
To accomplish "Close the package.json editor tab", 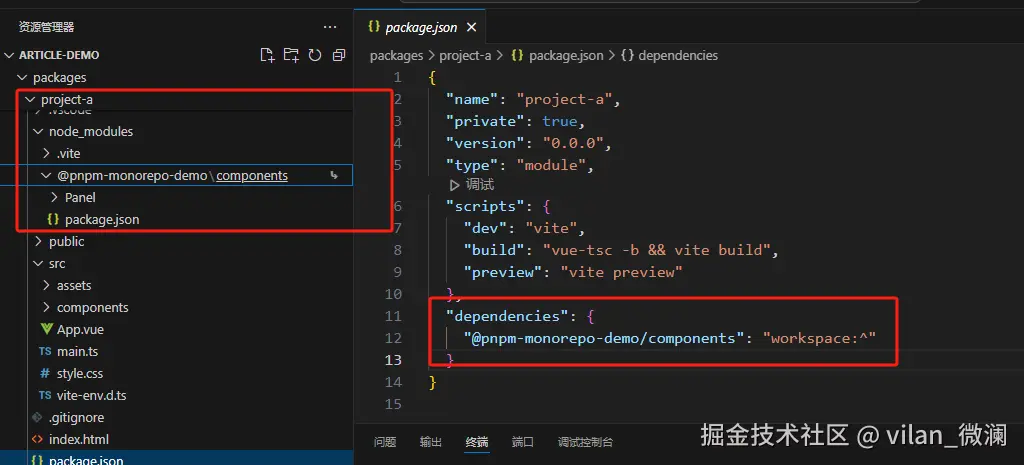I will (x=472, y=27).
